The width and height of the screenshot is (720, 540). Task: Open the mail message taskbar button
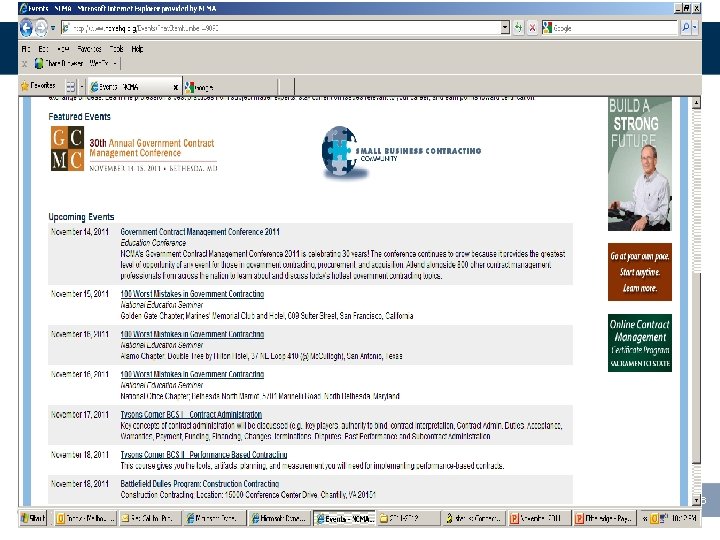click(150, 518)
